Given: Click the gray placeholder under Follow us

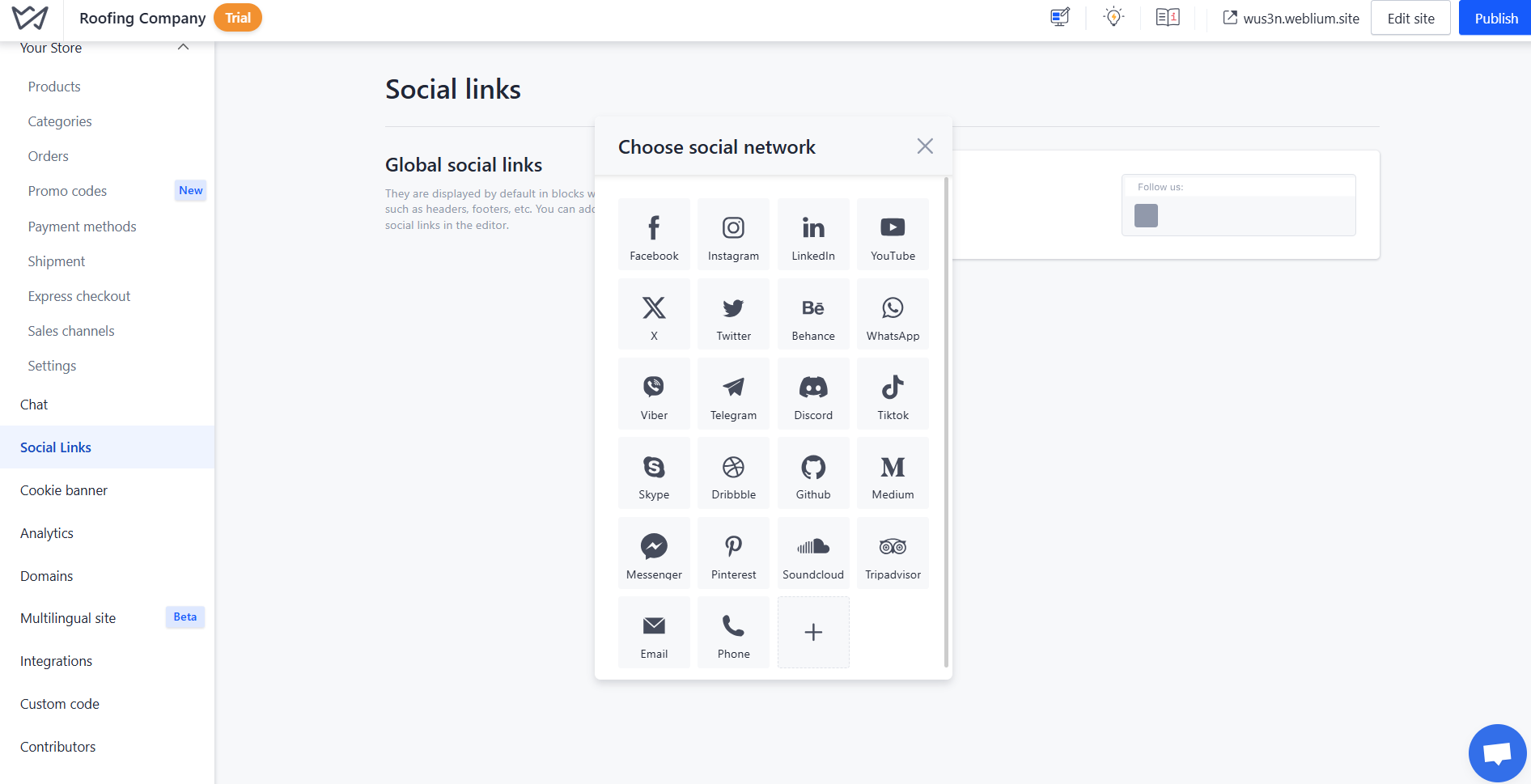Looking at the screenshot, I should point(1146,216).
